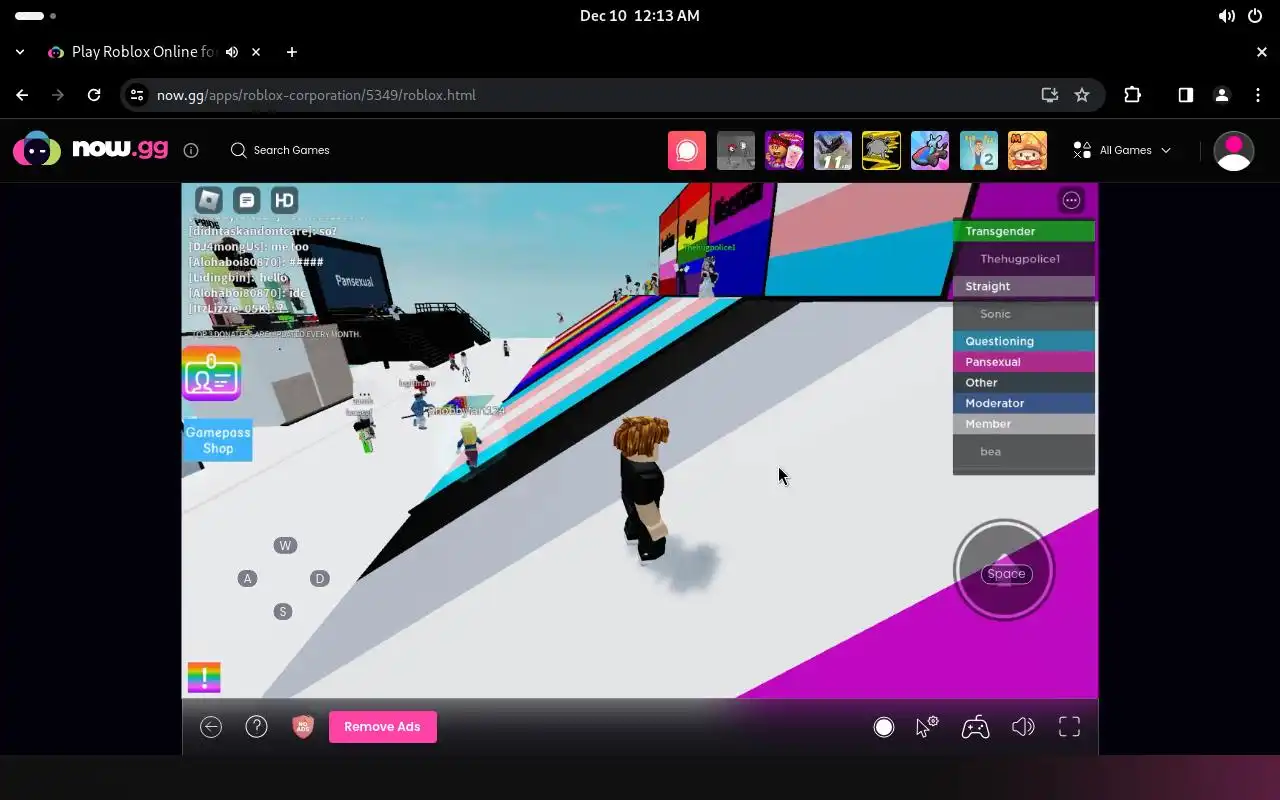
Task: Expand the All Games dropdown
Action: pyautogui.click(x=1122, y=150)
